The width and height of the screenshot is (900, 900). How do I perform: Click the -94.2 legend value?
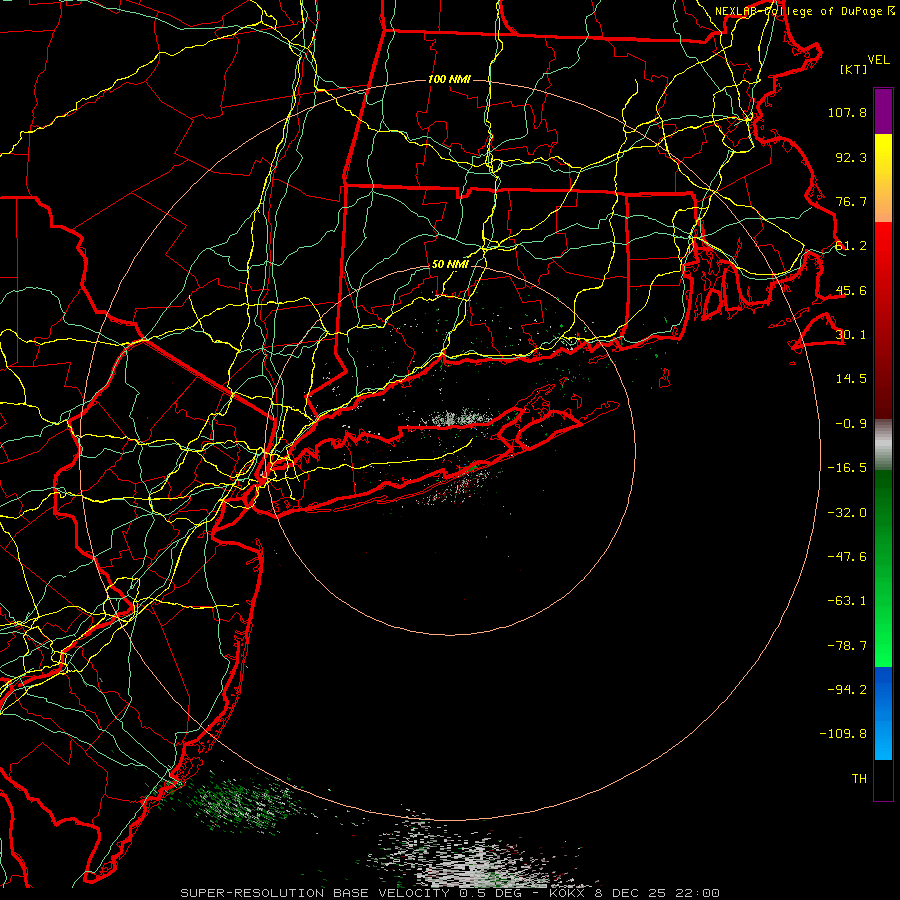click(x=847, y=690)
